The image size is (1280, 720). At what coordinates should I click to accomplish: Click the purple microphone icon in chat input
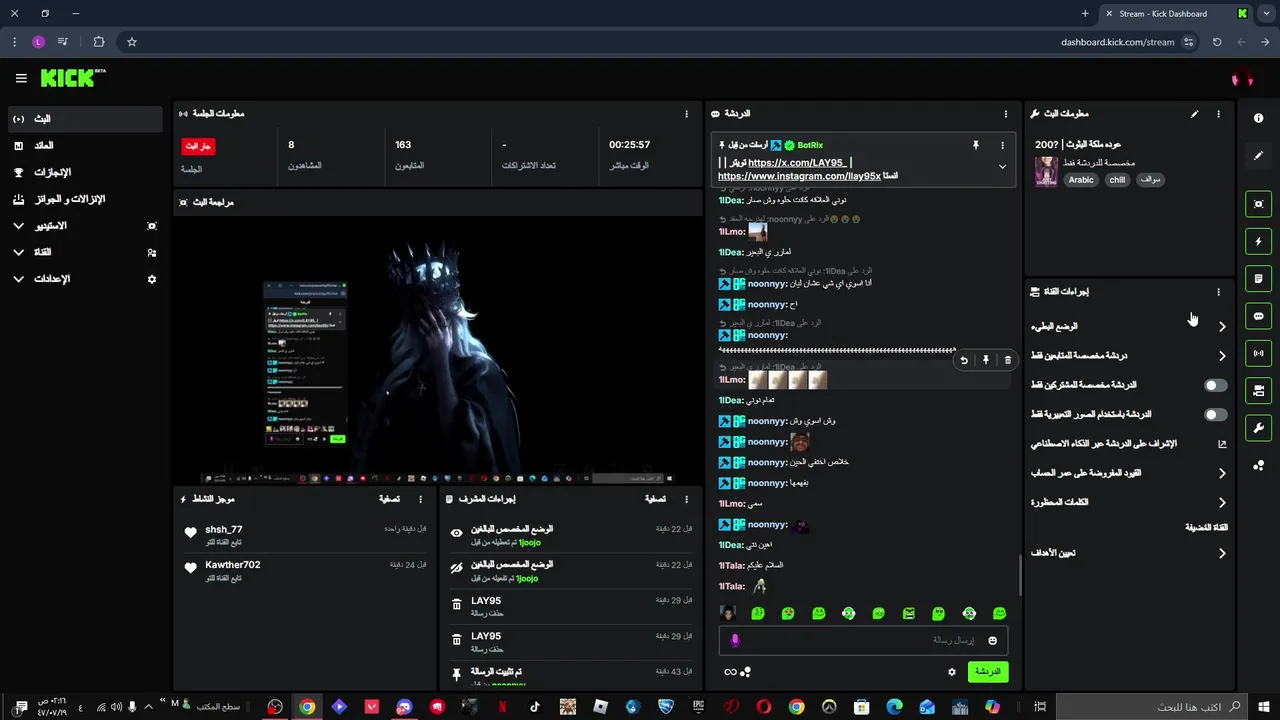point(735,640)
